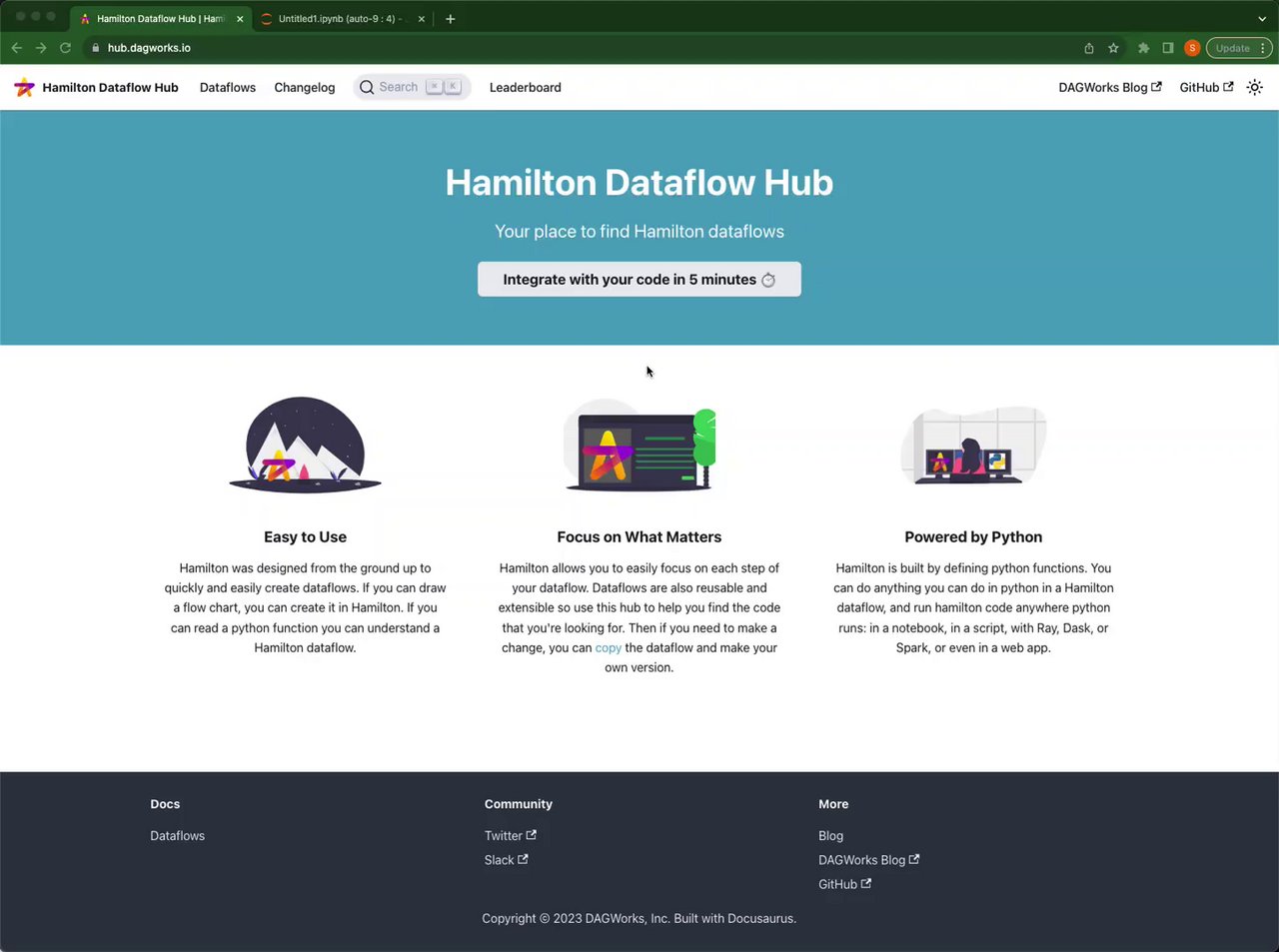Open Dataflows link in footer Docs
Image resolution: width=1279 pixels, height=952 pixels.
coord(177,836)
